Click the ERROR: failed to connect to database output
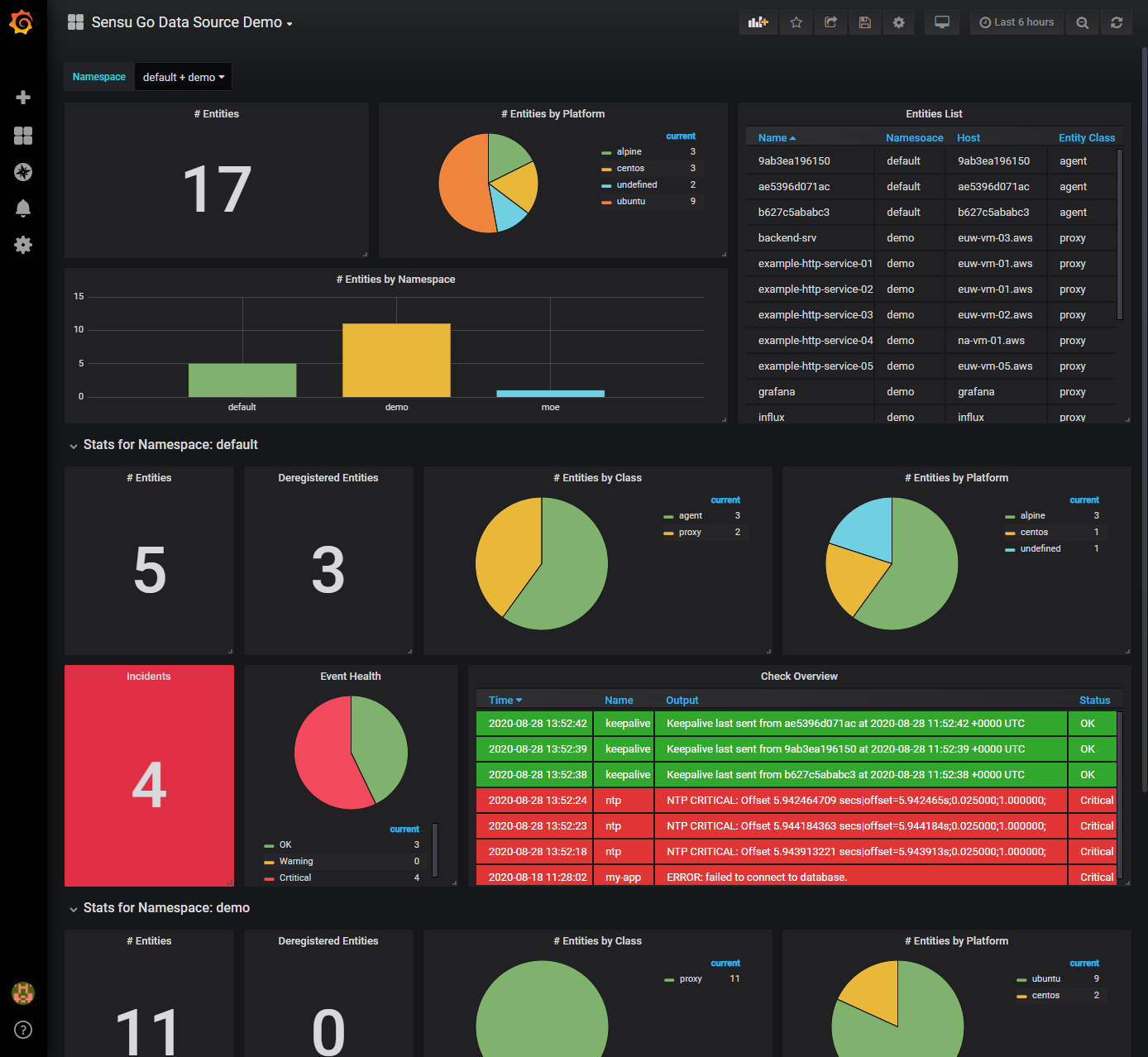Image resolution: width=1148 pixels, height=1057 pixels. point(757,878)
